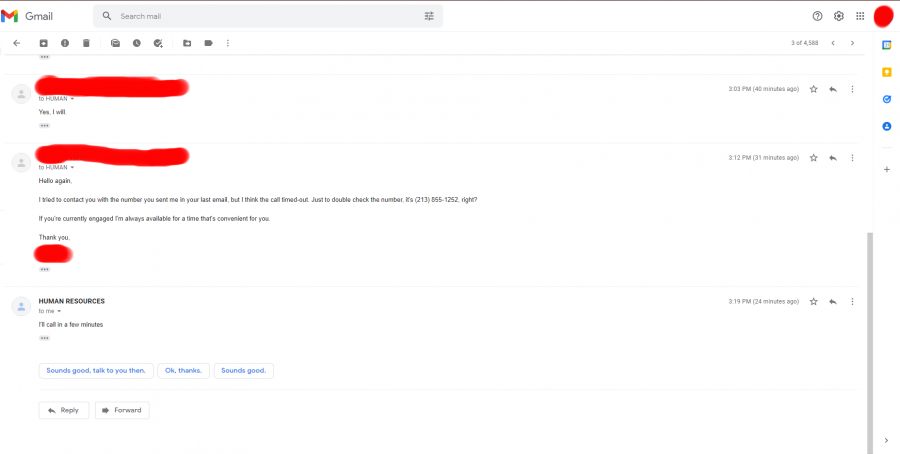Screen dimensions: 900x454
Task: Star the 3:12 PM message
Action: [813, 157]
